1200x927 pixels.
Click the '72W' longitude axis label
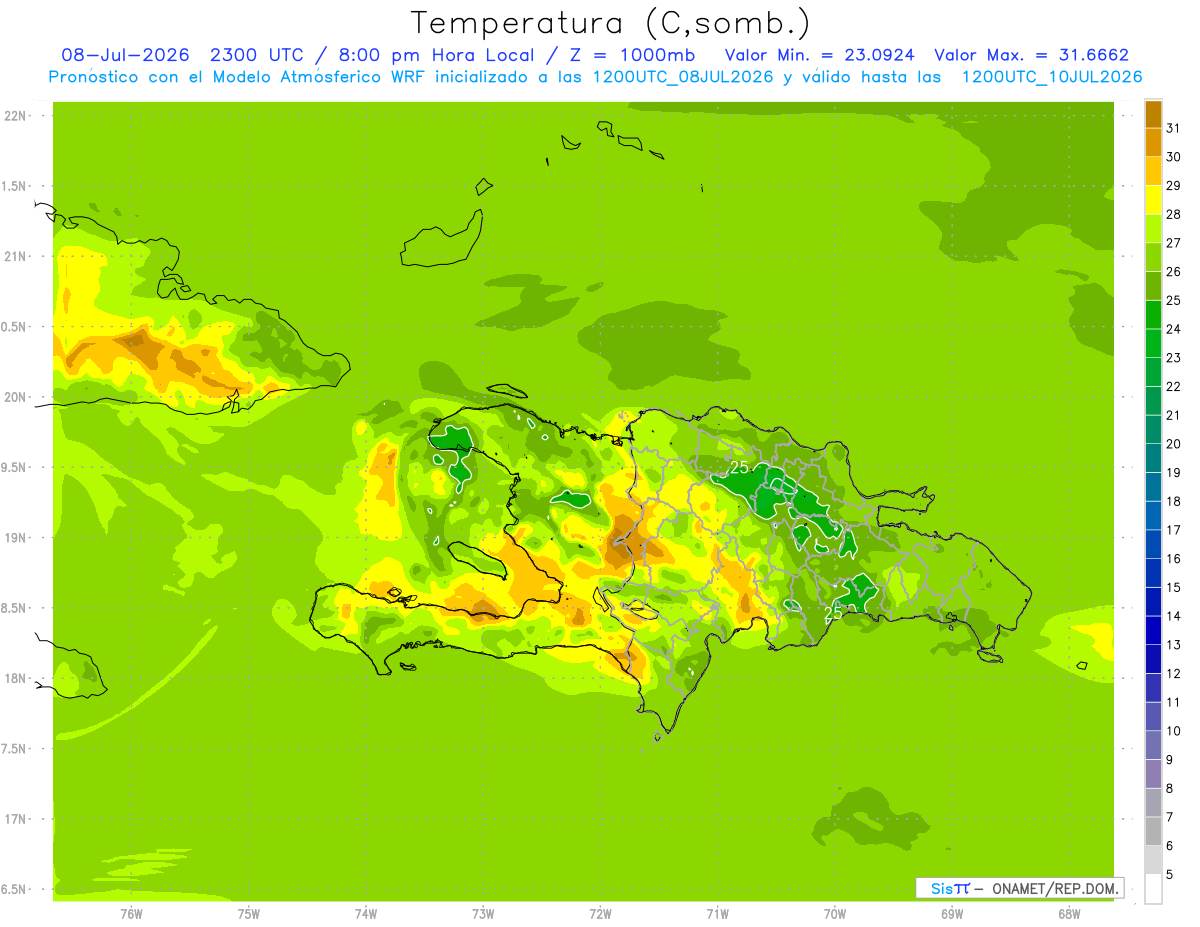click(x=600, y=914)
